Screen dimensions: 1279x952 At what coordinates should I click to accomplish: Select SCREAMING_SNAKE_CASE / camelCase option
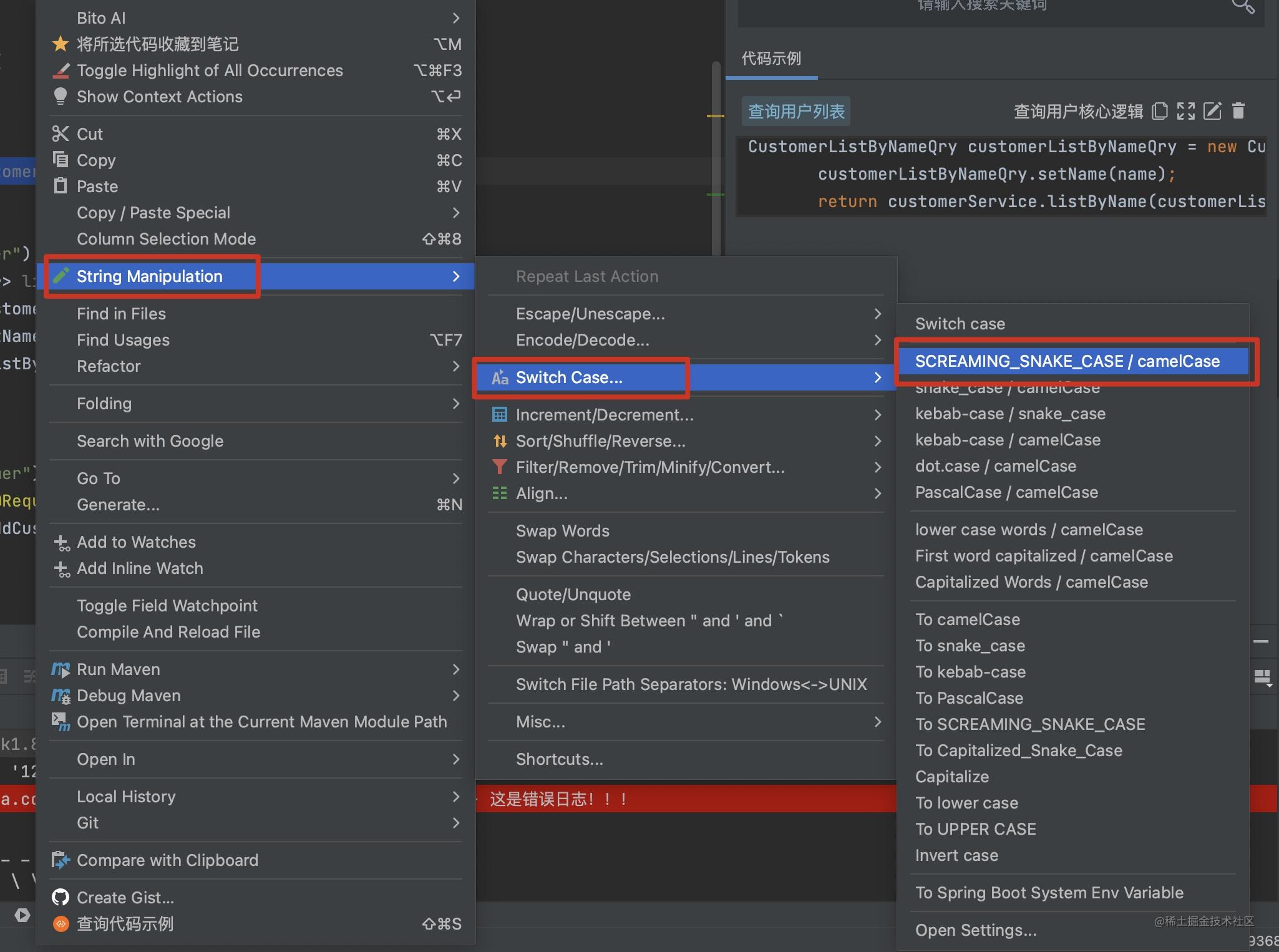[x=1073, y=361]
